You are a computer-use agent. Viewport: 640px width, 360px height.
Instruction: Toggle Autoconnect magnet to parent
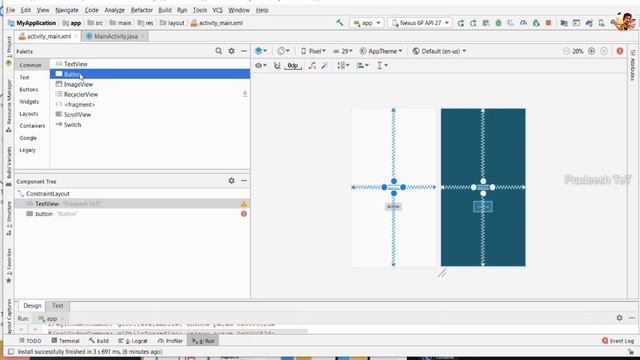point(277,65)
